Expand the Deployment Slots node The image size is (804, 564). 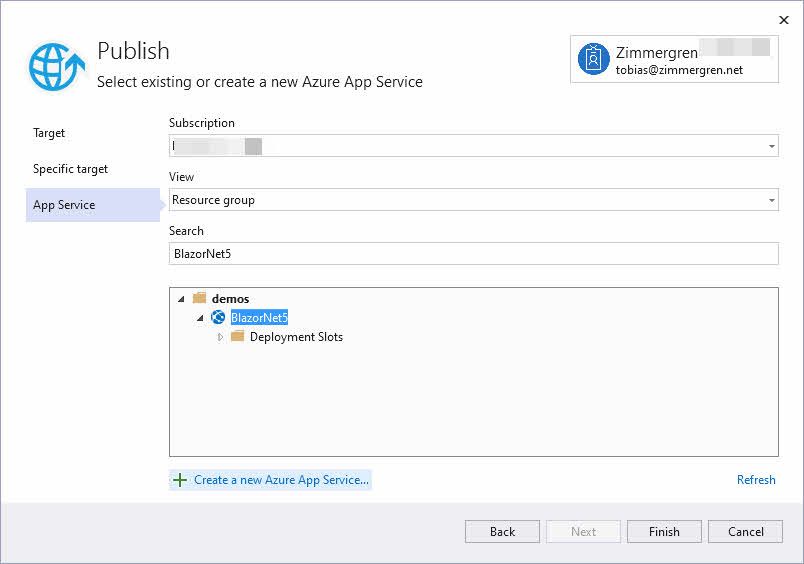[x=220, y=337]
